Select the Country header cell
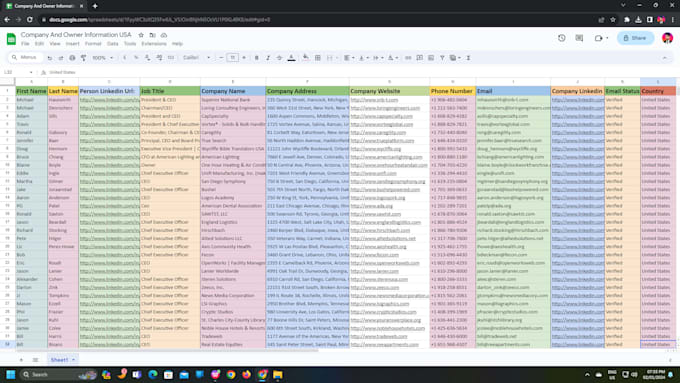The height and width of the screenshot is (383, 680). 658,91
